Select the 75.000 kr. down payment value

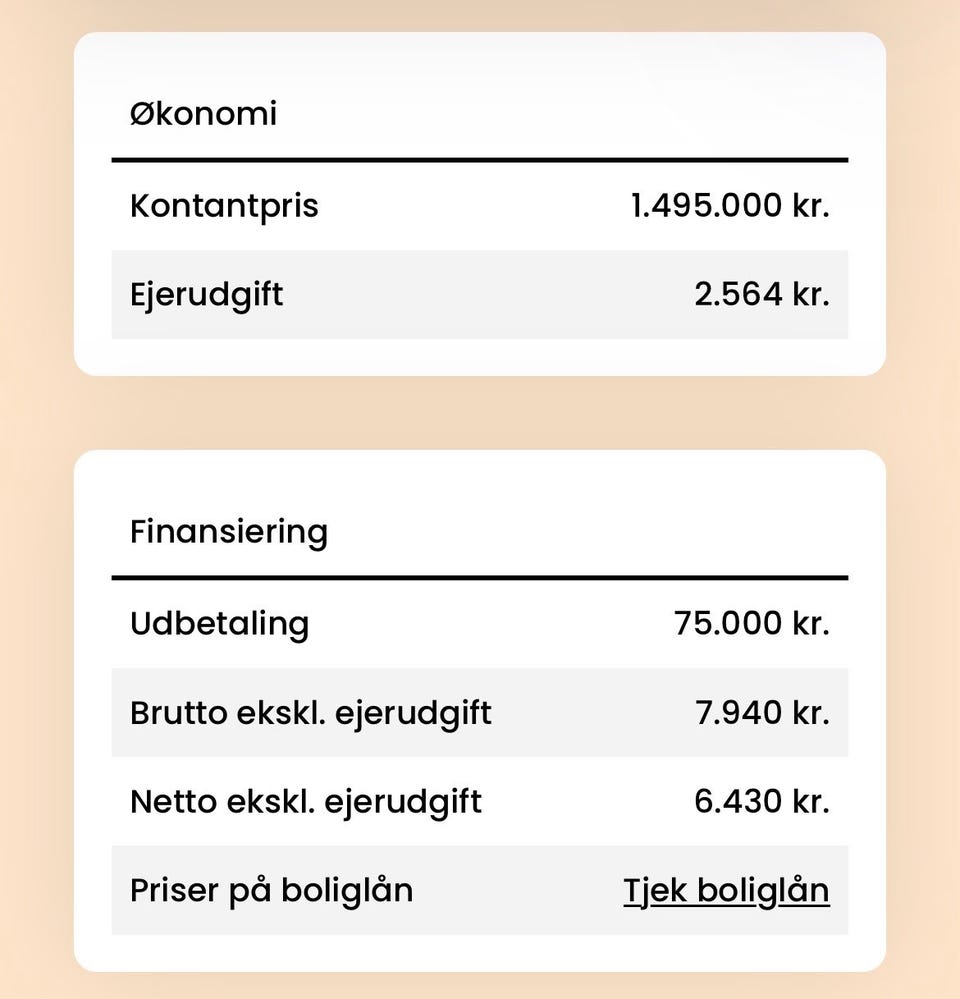point(752,624)
